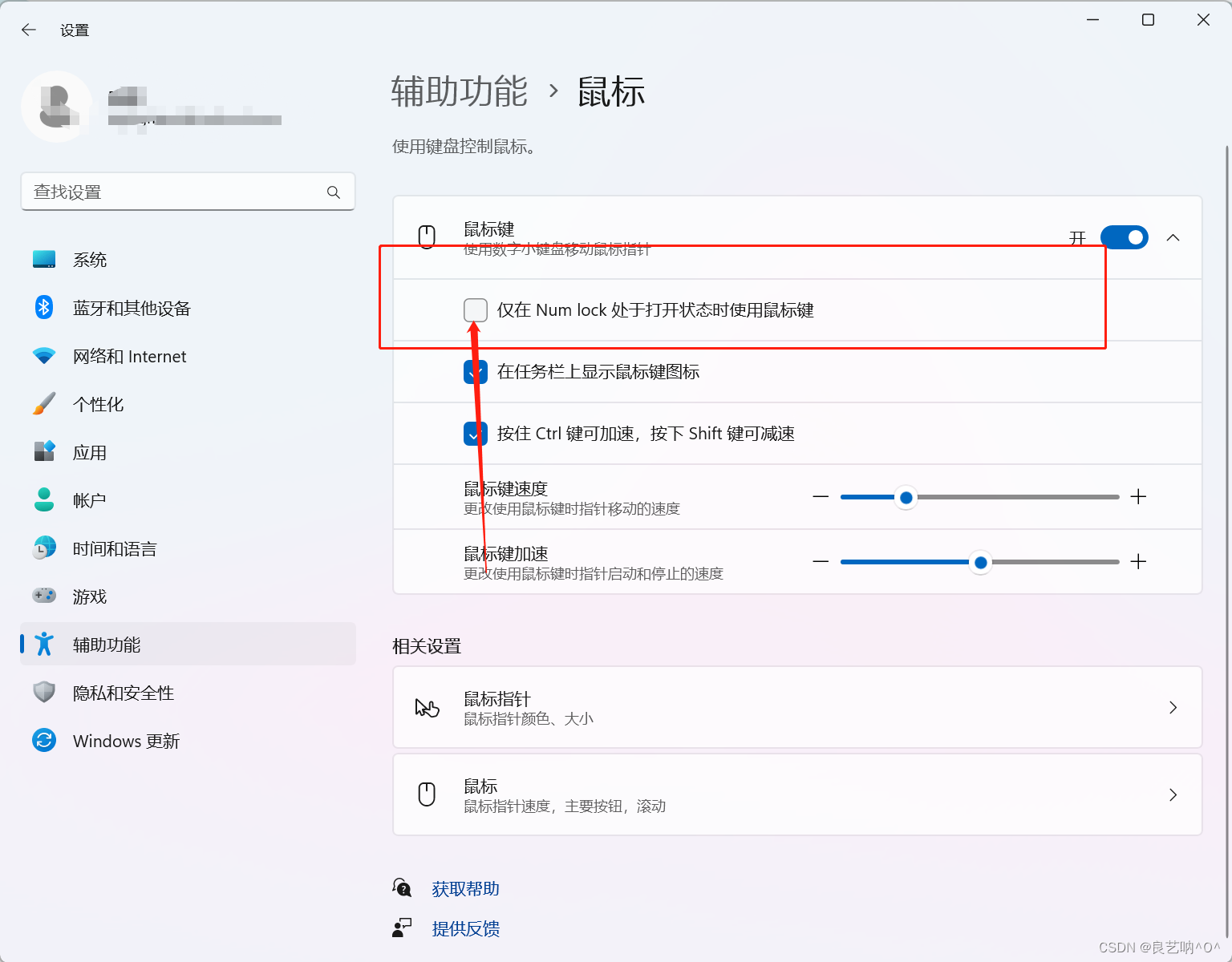Select 应用 in the sidebar

click(x=188, y=452)
